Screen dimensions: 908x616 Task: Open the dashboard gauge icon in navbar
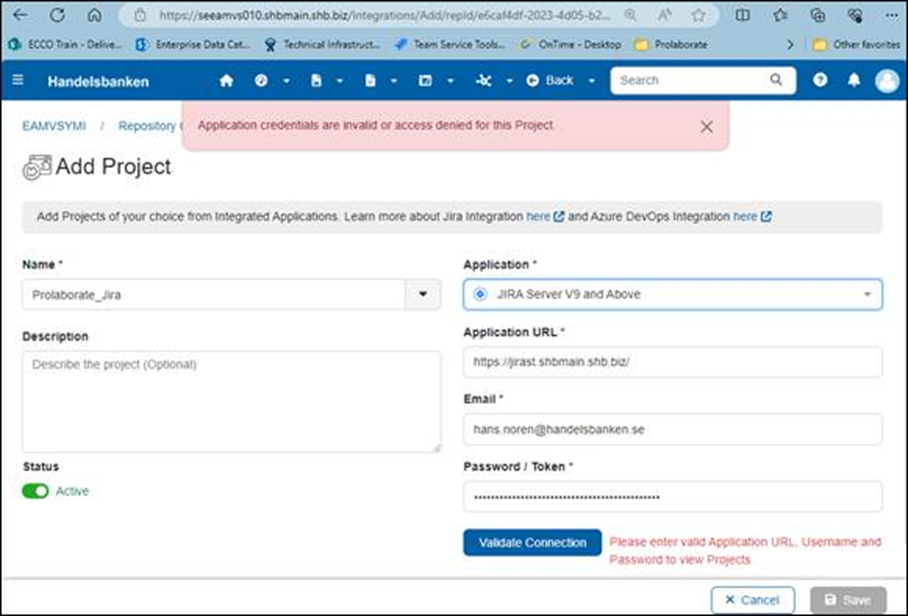point(261,80)
